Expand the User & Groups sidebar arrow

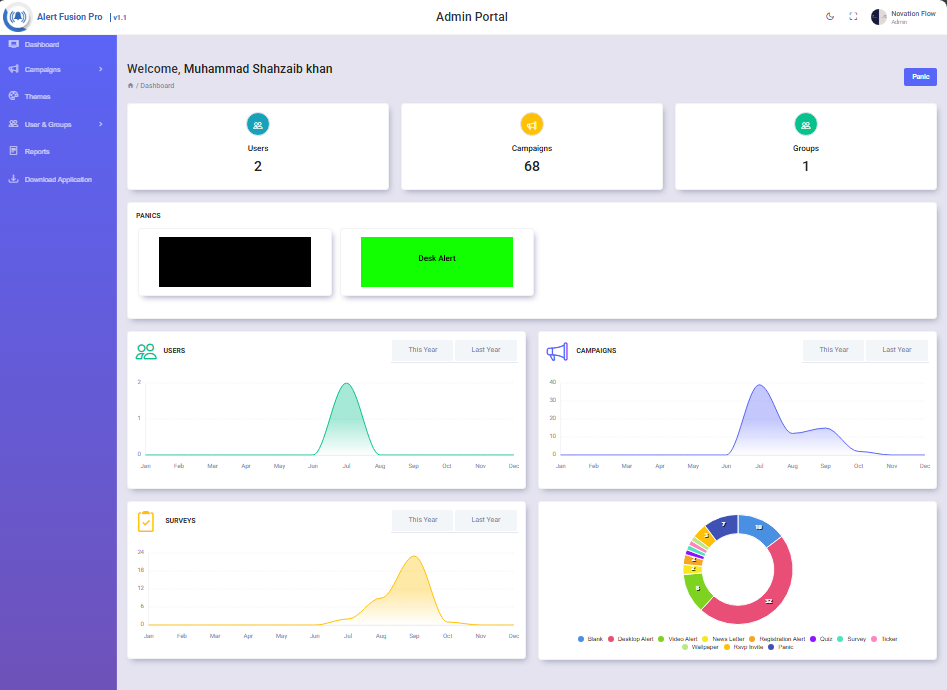101,124
